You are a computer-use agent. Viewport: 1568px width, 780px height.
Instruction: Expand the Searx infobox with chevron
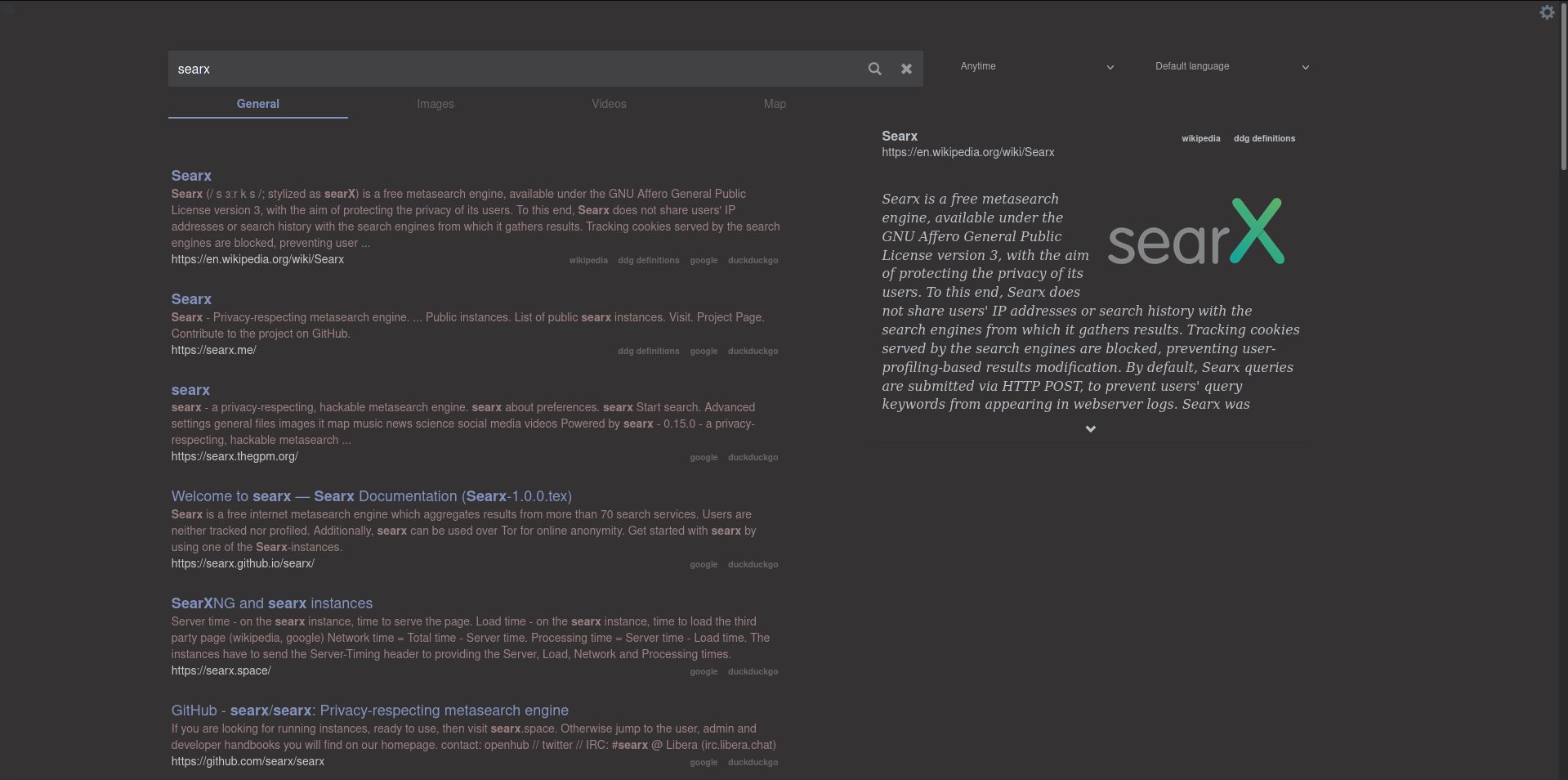click(x=1090, y=428)
